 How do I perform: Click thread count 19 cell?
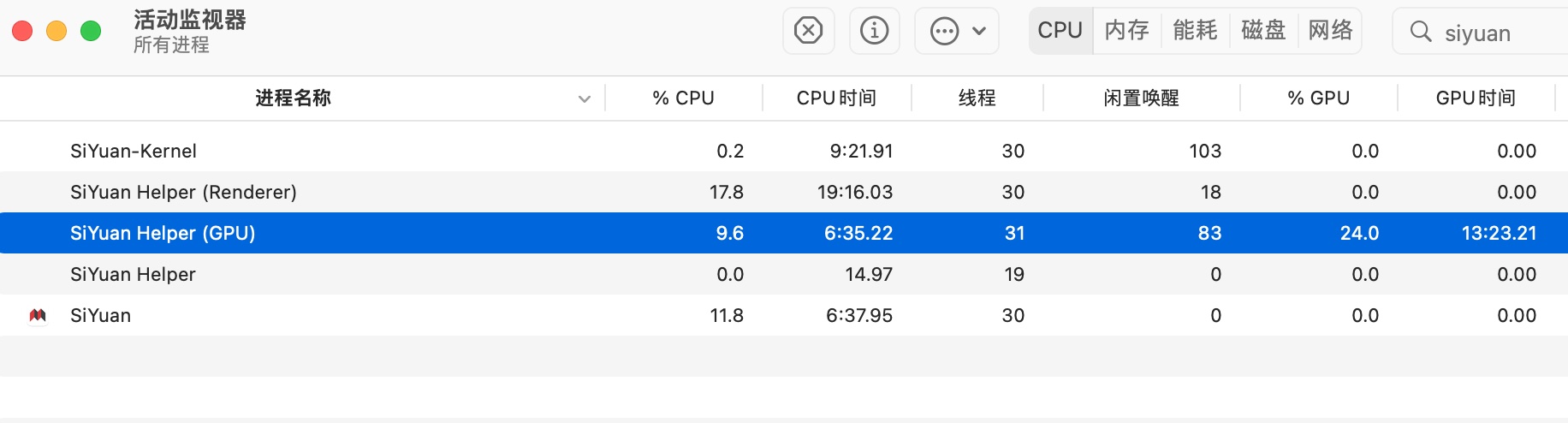click(x=1014, y=274)
